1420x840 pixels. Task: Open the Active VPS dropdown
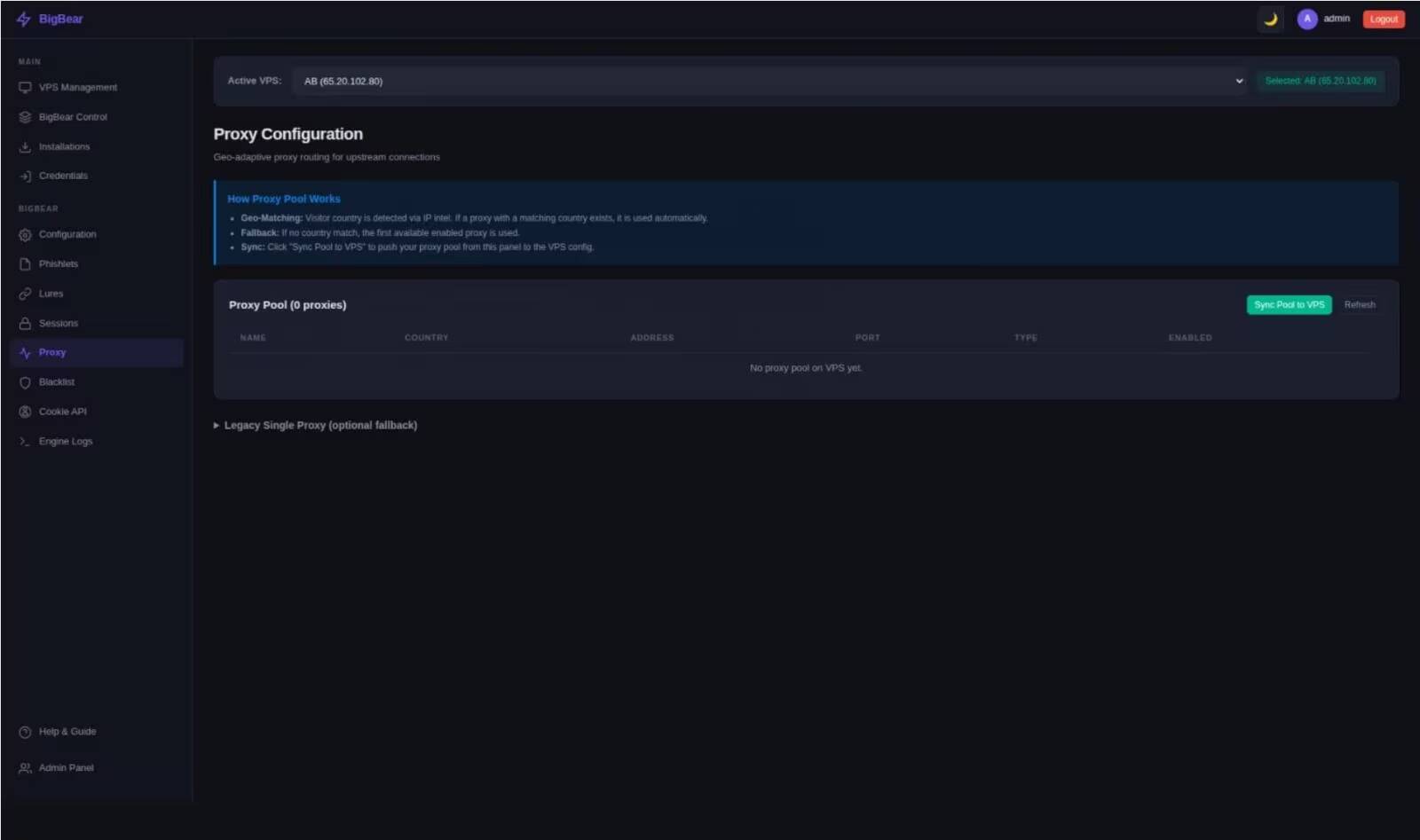click(x=771, y=81)
